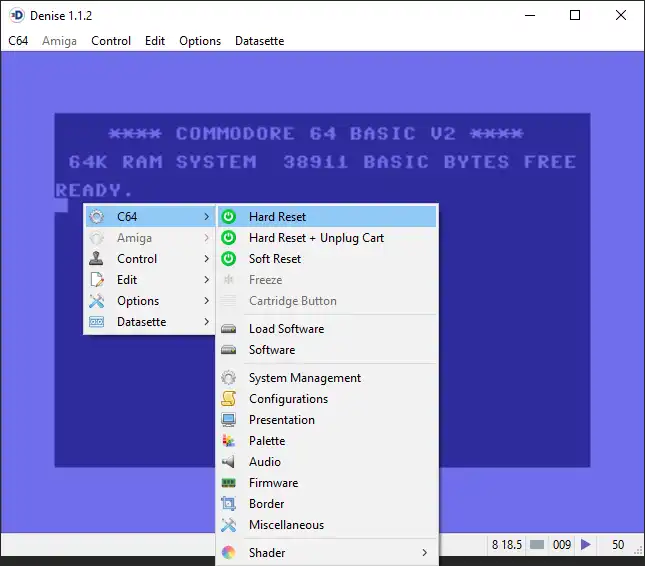Screen dimensions: 645x566
Task: Click the Datasette cassette icon
Action: [97, 322]
